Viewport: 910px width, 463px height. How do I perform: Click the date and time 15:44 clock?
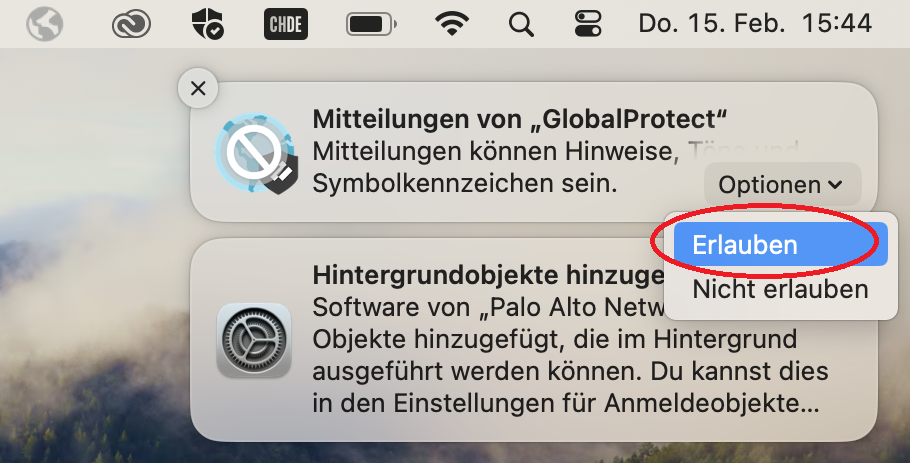755,24
